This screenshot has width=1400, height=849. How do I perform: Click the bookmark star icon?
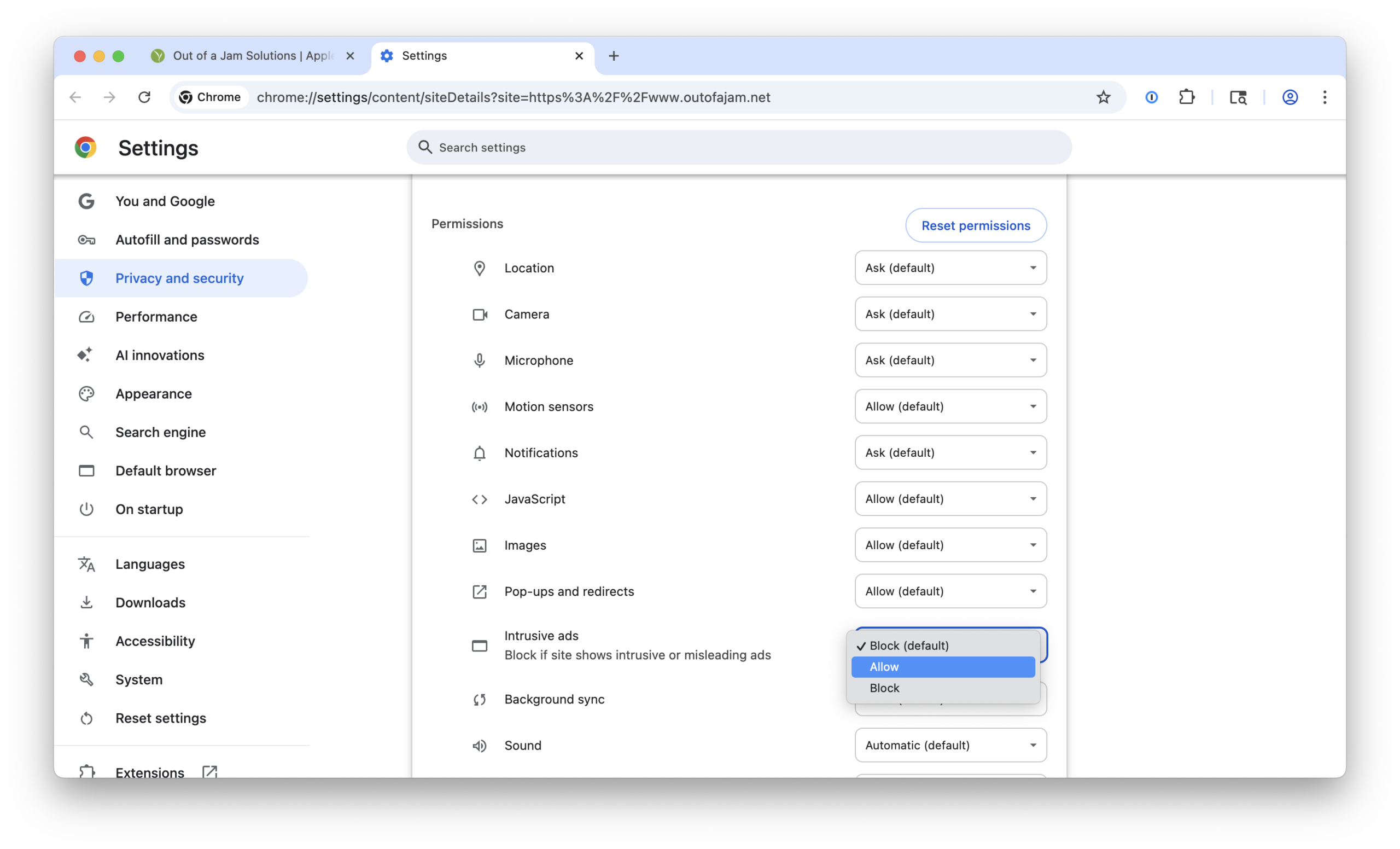tap(1103, 97)
